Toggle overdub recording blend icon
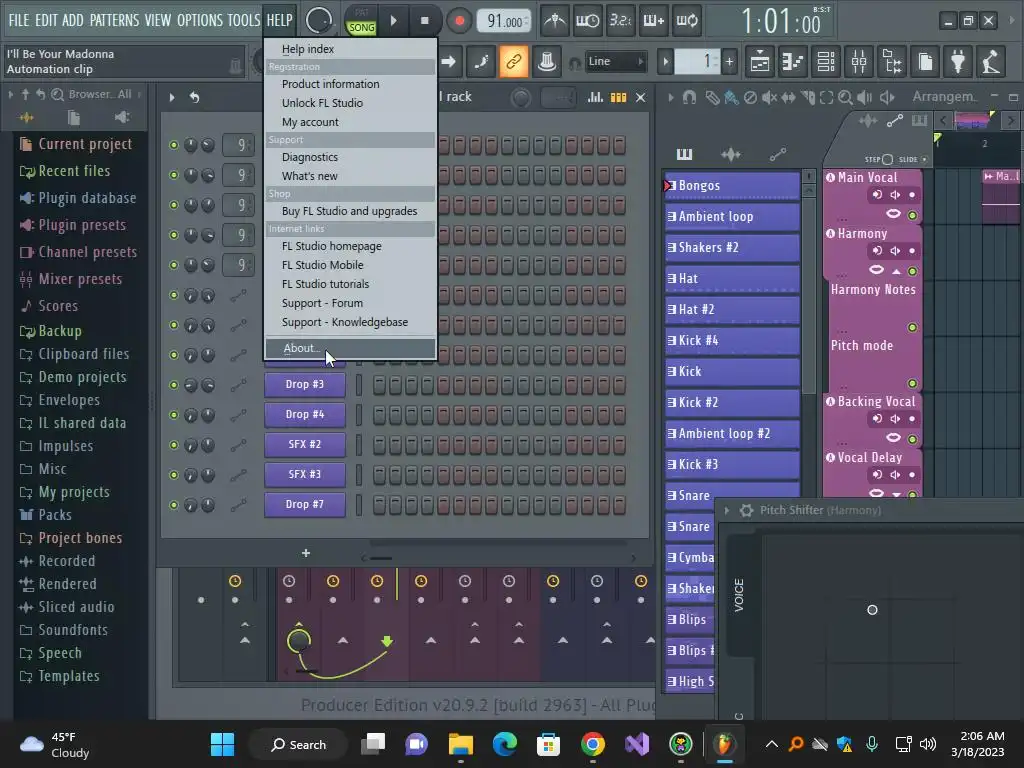 pos(654,21)
